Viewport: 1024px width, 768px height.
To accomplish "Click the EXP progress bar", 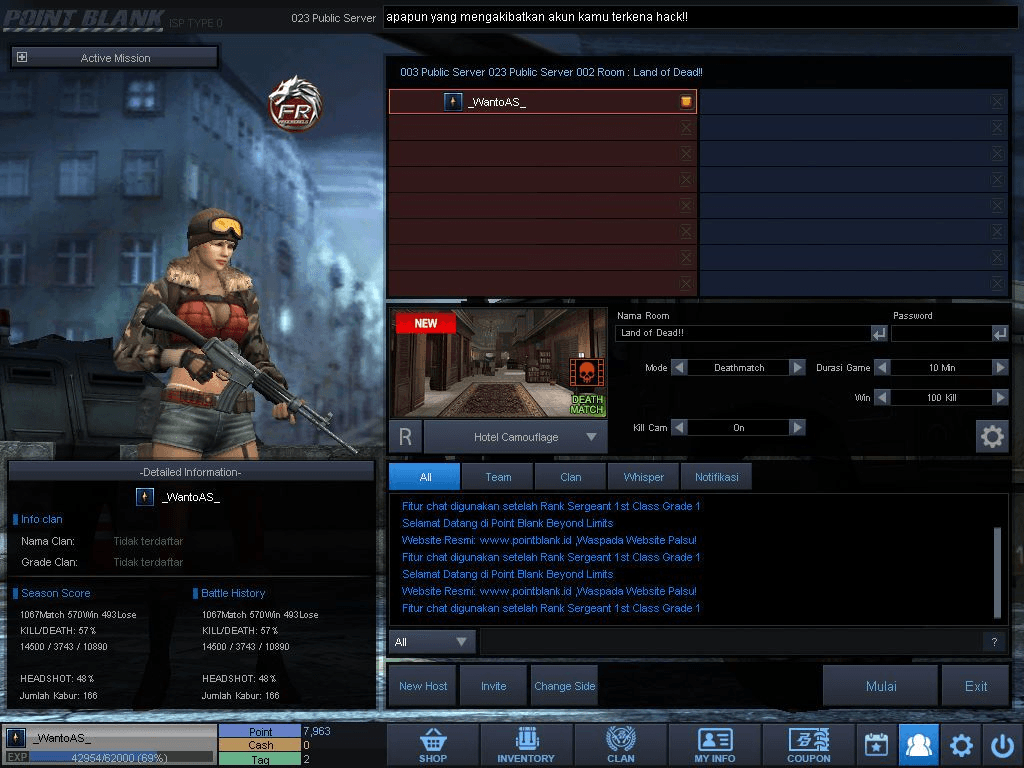I will pos(121,758).
